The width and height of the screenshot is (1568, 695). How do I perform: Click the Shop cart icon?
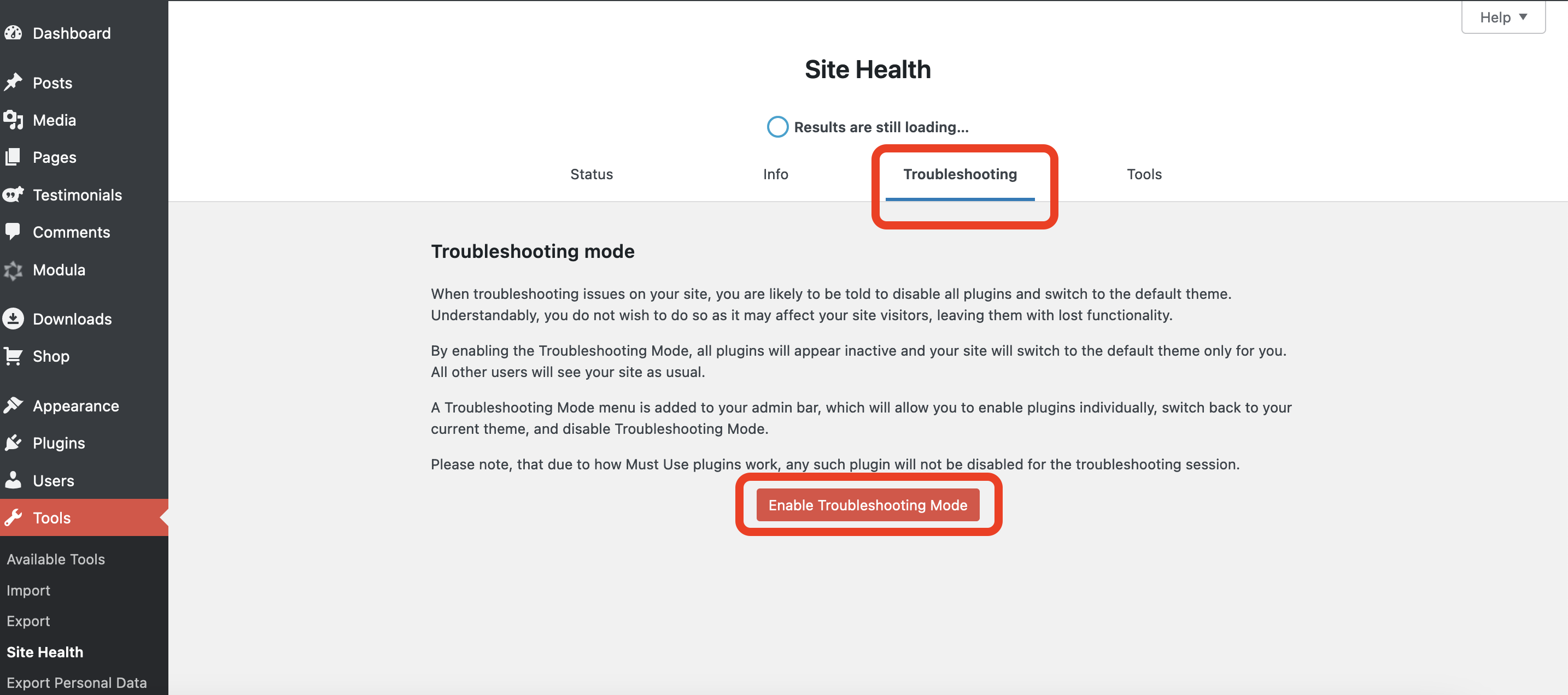[13, 356]
